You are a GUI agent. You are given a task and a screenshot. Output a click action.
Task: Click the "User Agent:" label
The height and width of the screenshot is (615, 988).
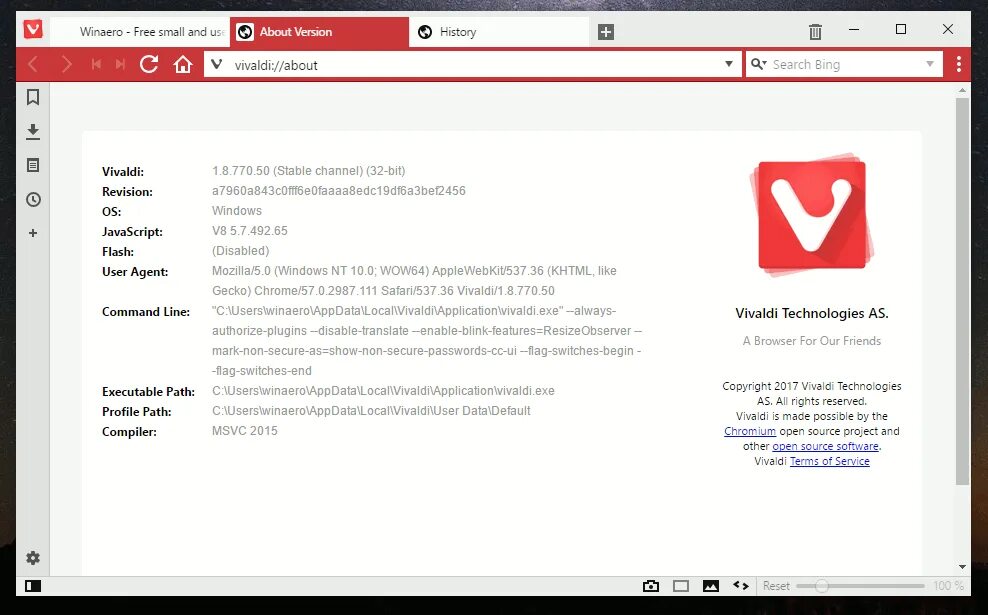pos(135,272)
